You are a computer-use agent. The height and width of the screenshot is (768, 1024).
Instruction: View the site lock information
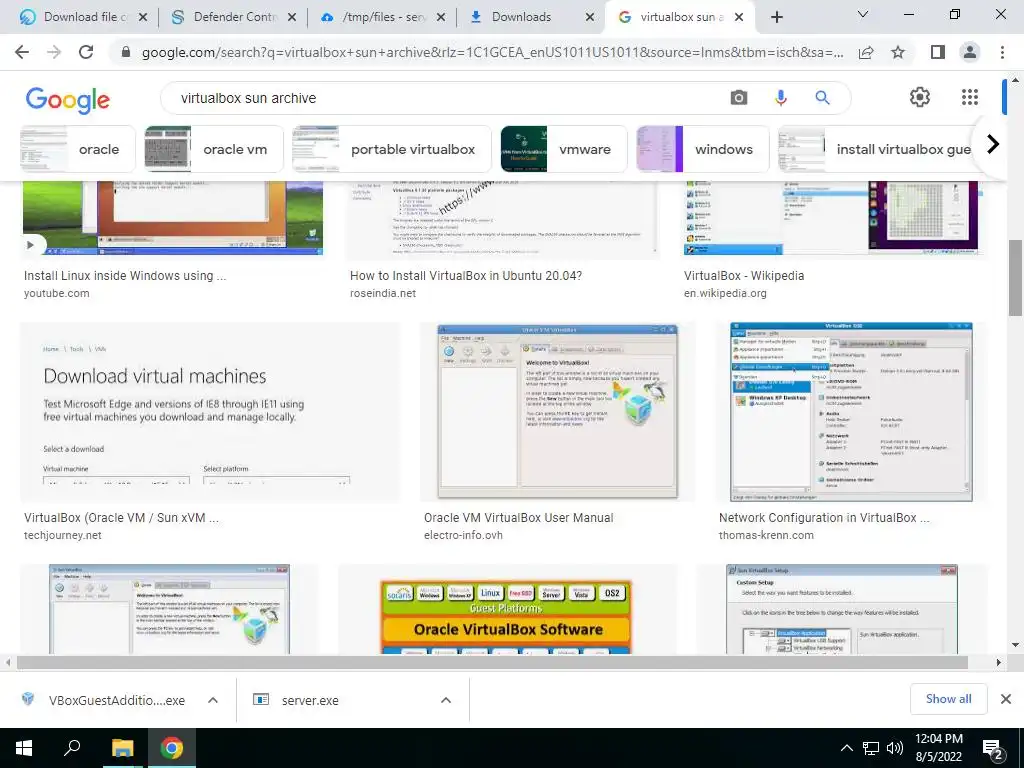click(126, 52)
